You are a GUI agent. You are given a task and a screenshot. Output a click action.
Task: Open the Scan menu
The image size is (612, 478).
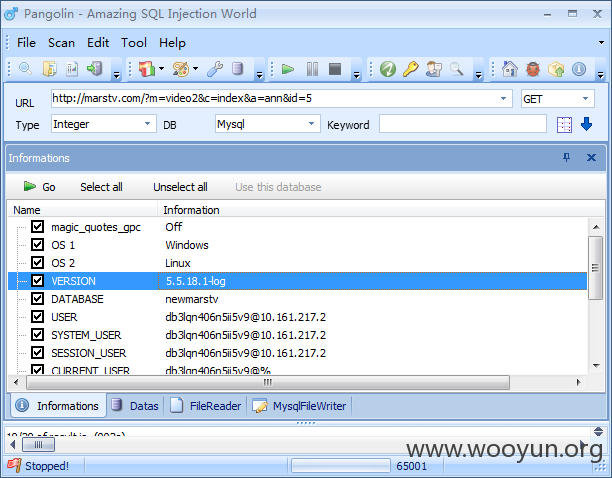coord(61,43)
